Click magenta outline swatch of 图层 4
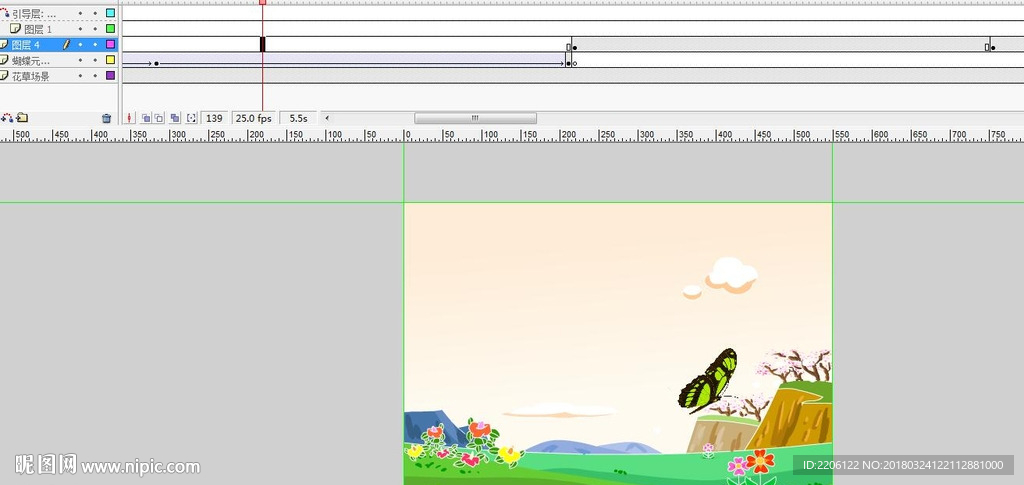 [110, 45]
